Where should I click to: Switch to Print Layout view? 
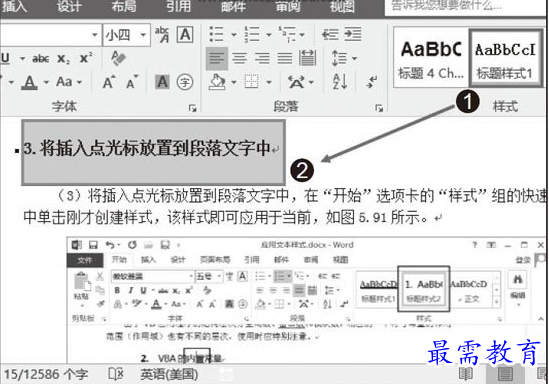click(505, 373)
